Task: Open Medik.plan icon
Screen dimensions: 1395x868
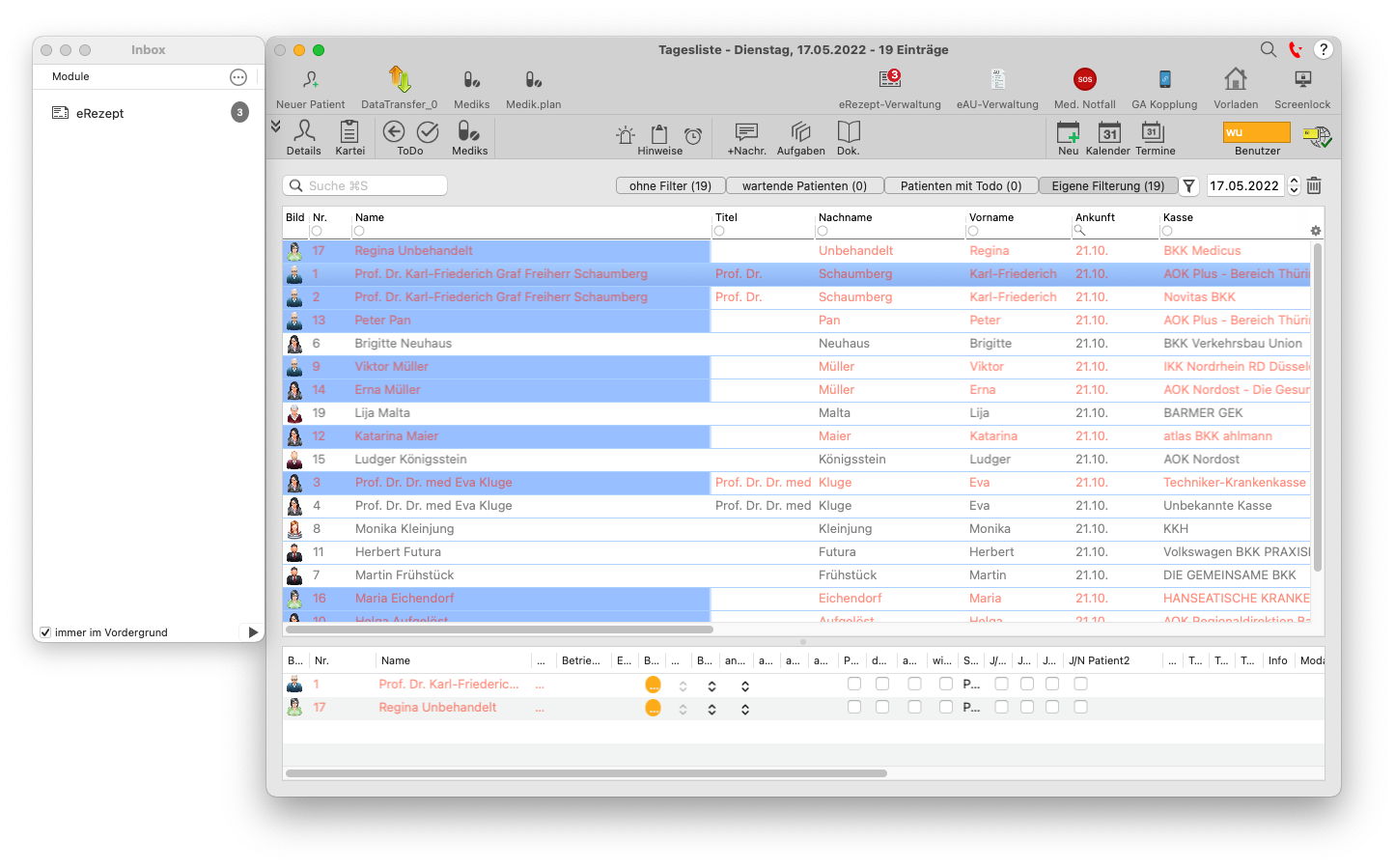Action: [x=533, y=80]
